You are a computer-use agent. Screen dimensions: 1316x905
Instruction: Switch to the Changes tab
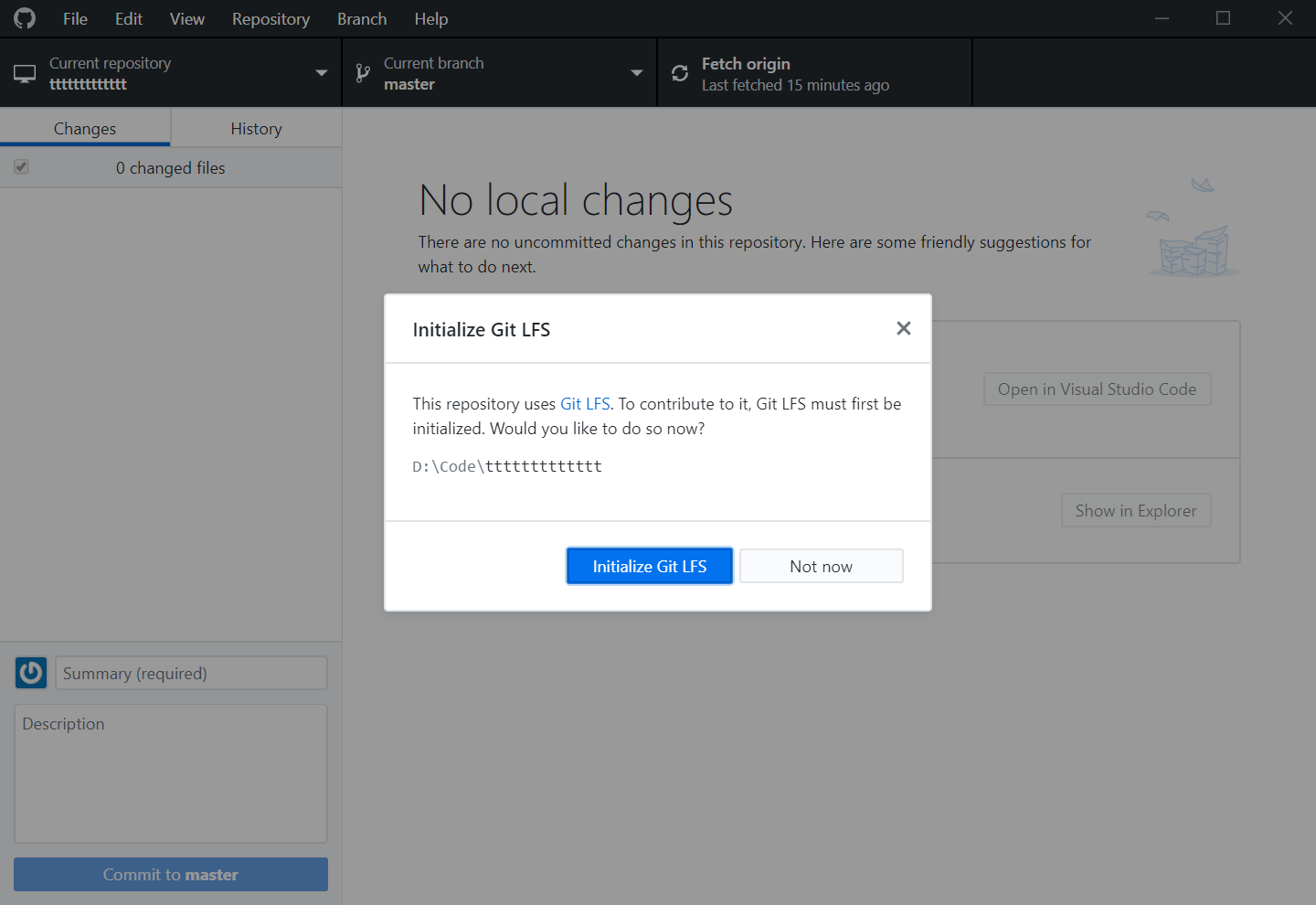pyautogui.click(x=85, y=128)
